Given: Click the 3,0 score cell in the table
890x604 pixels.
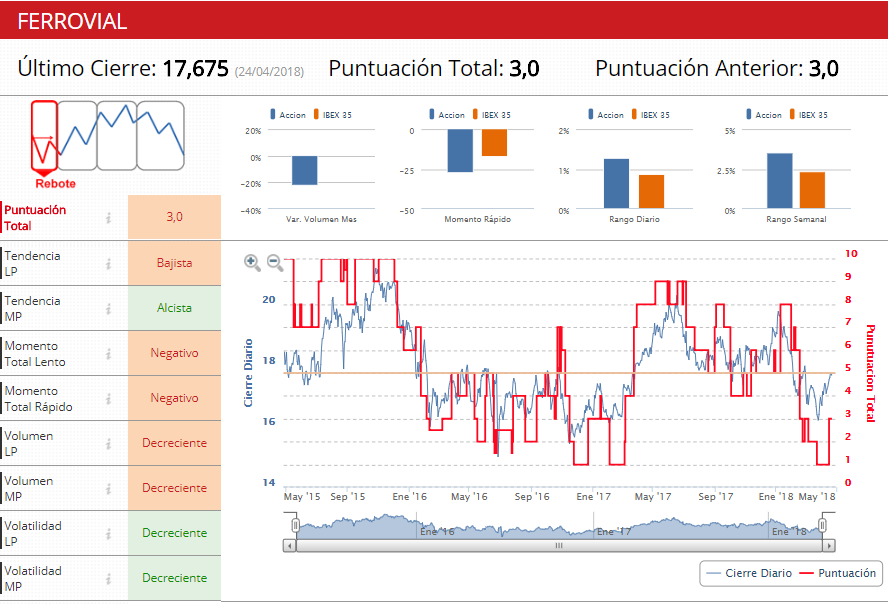Looking at the screenshot, I should [174, 217].
